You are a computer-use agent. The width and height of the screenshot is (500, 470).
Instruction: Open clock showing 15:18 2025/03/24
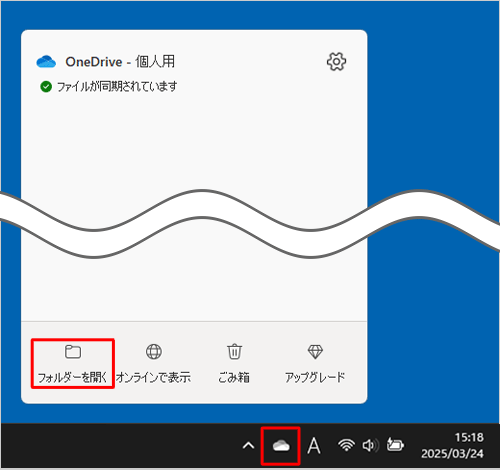click(x=452, y=445)
